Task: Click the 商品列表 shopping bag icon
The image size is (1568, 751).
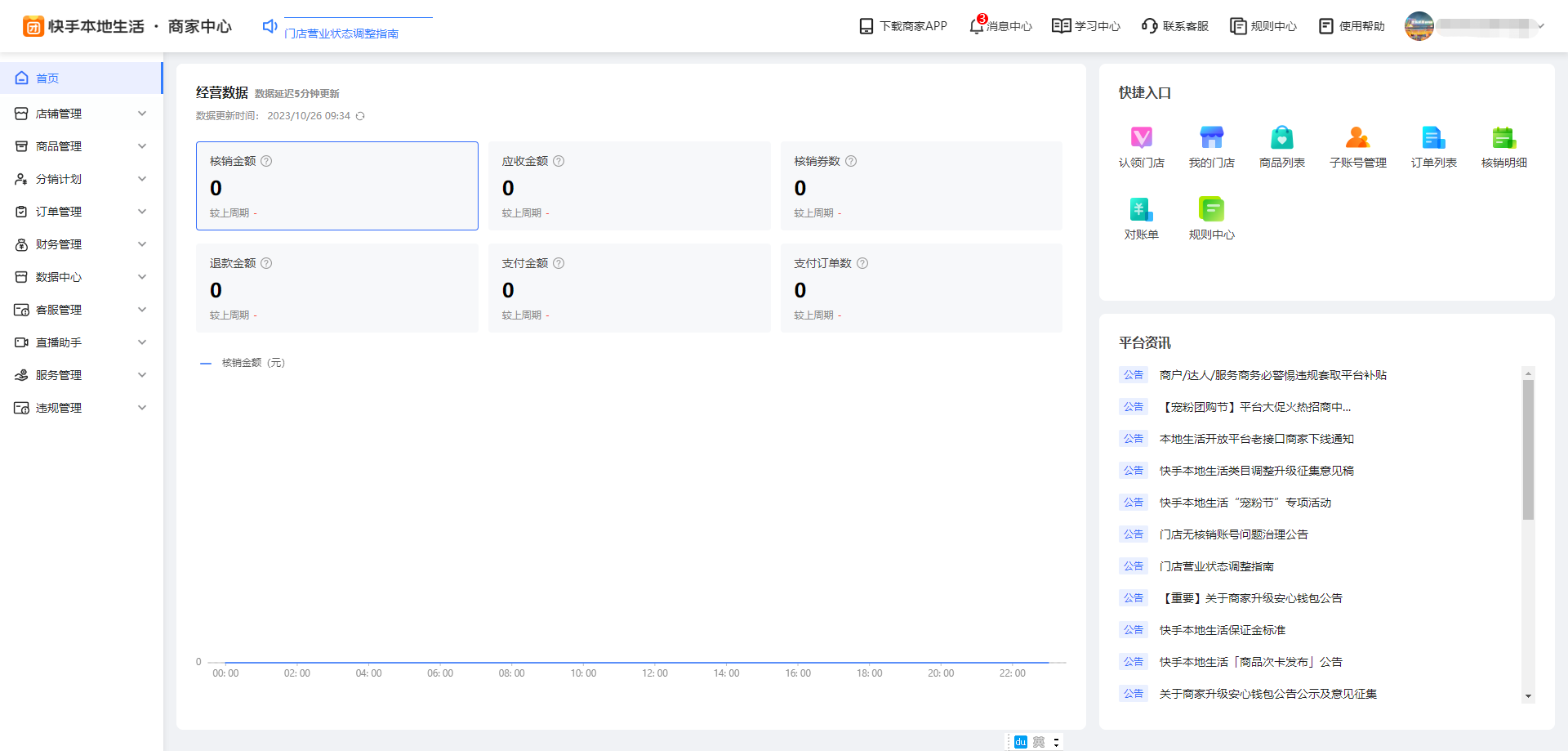Action: pyautogui.click(x=1281, y=138)
